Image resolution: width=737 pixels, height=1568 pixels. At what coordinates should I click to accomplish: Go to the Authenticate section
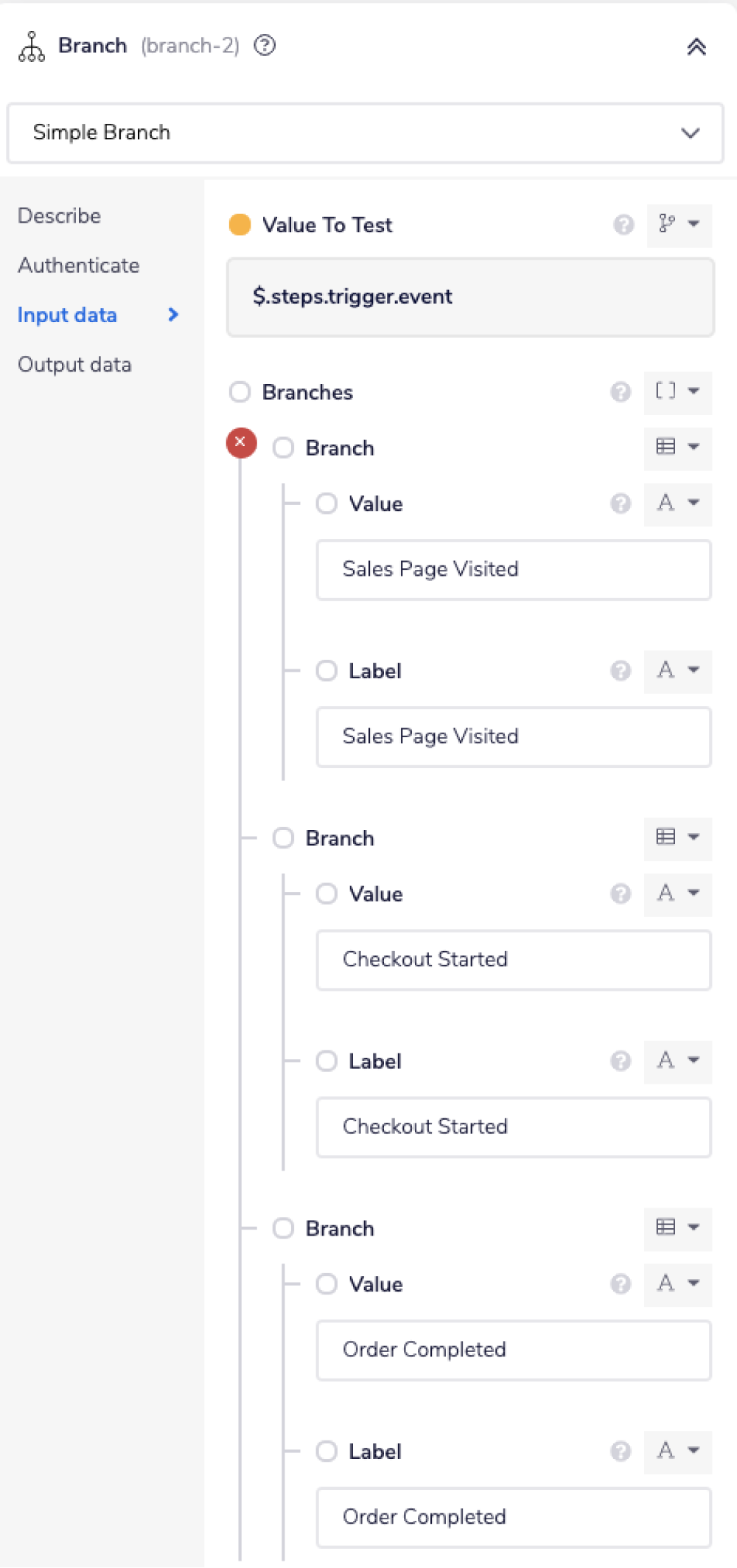point(79,265)
